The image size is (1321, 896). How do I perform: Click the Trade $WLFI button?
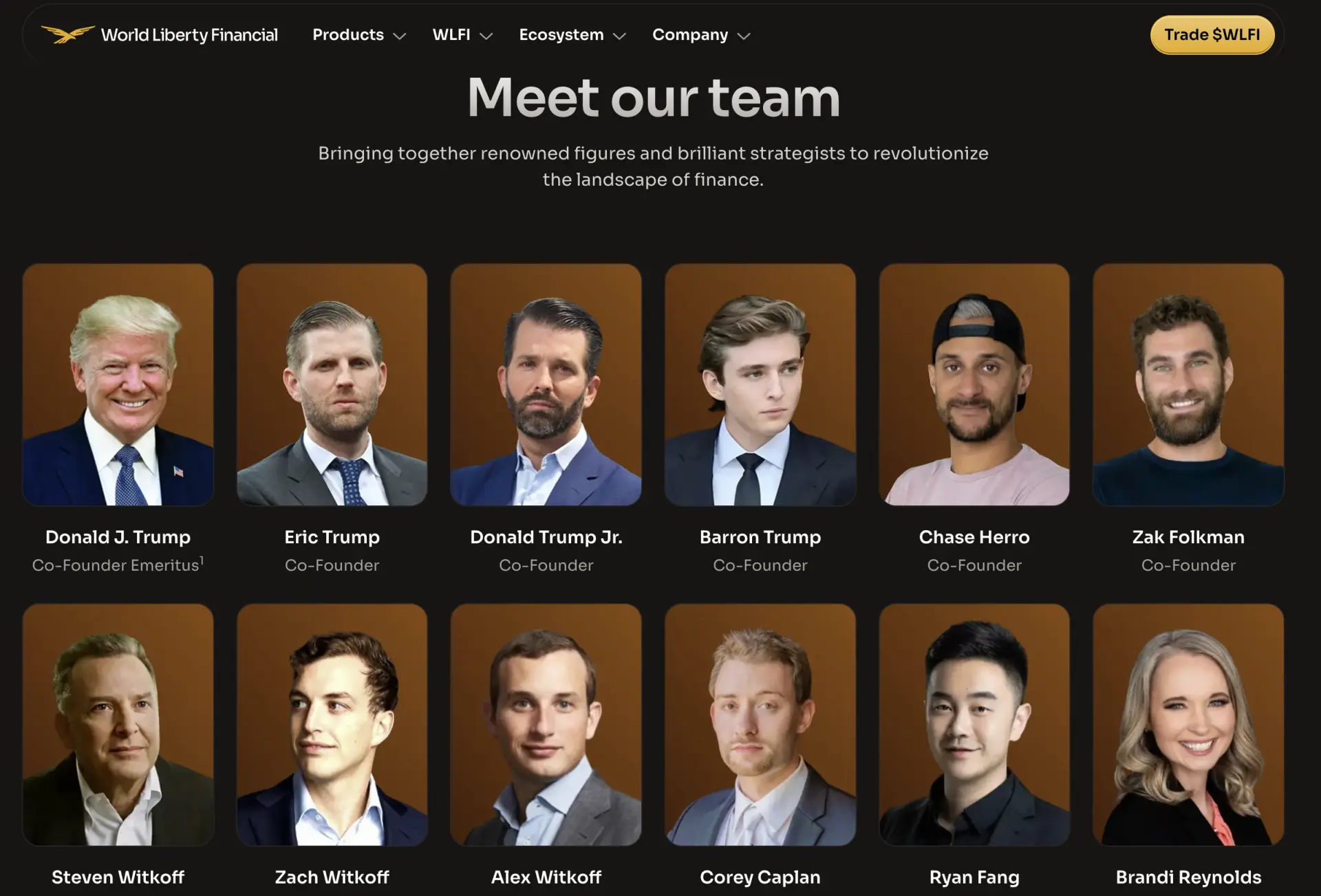point(1212,35)
